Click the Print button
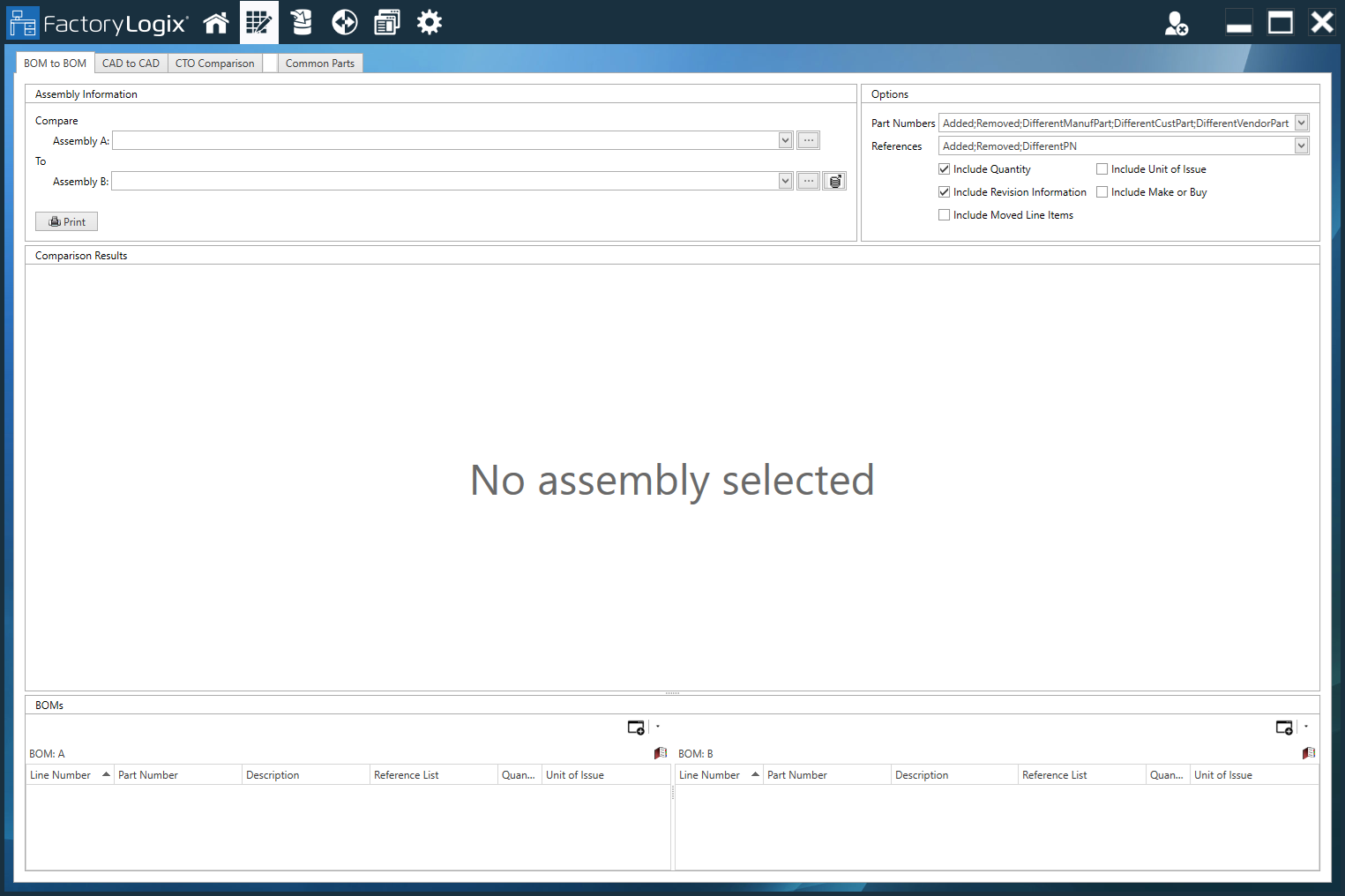1345x896 pixels. 66,220
